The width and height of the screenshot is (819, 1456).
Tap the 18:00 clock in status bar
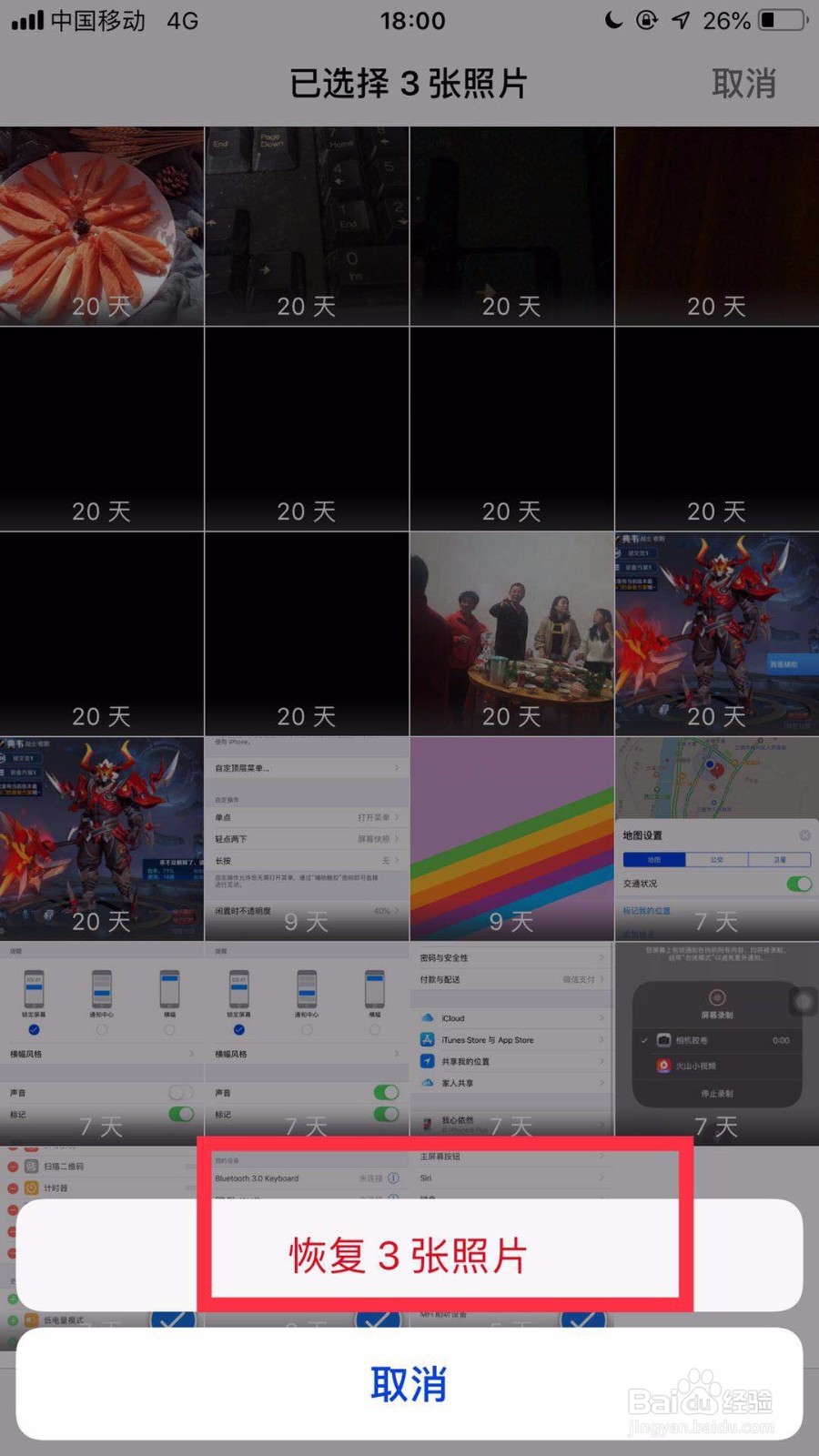click(412, 20)
